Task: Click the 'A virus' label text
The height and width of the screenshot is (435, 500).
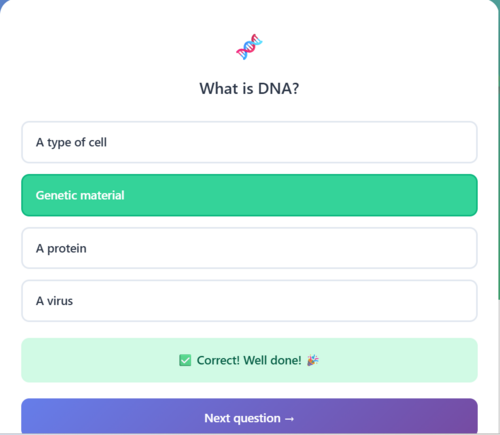Action: click(x=54, y=301)
